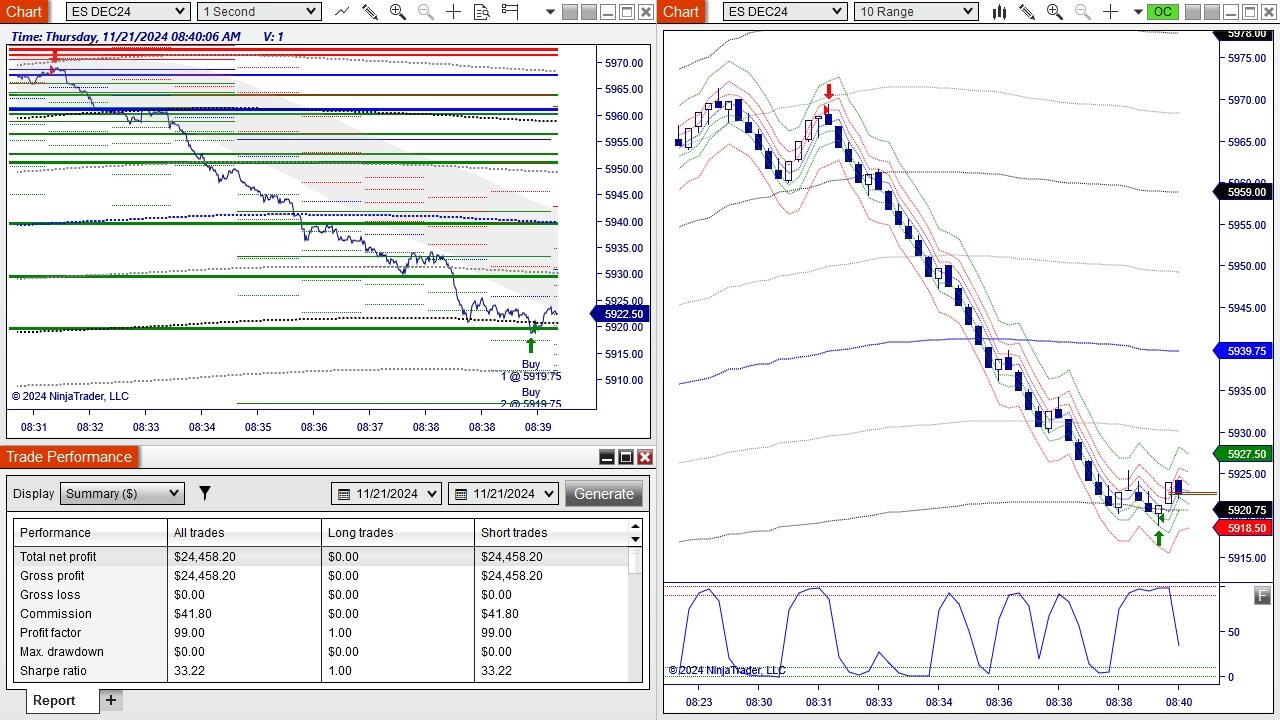Minimize the Trade Performance window
Image resolution: width=1280 pixels, height=720 pixels.
point(607,457)
